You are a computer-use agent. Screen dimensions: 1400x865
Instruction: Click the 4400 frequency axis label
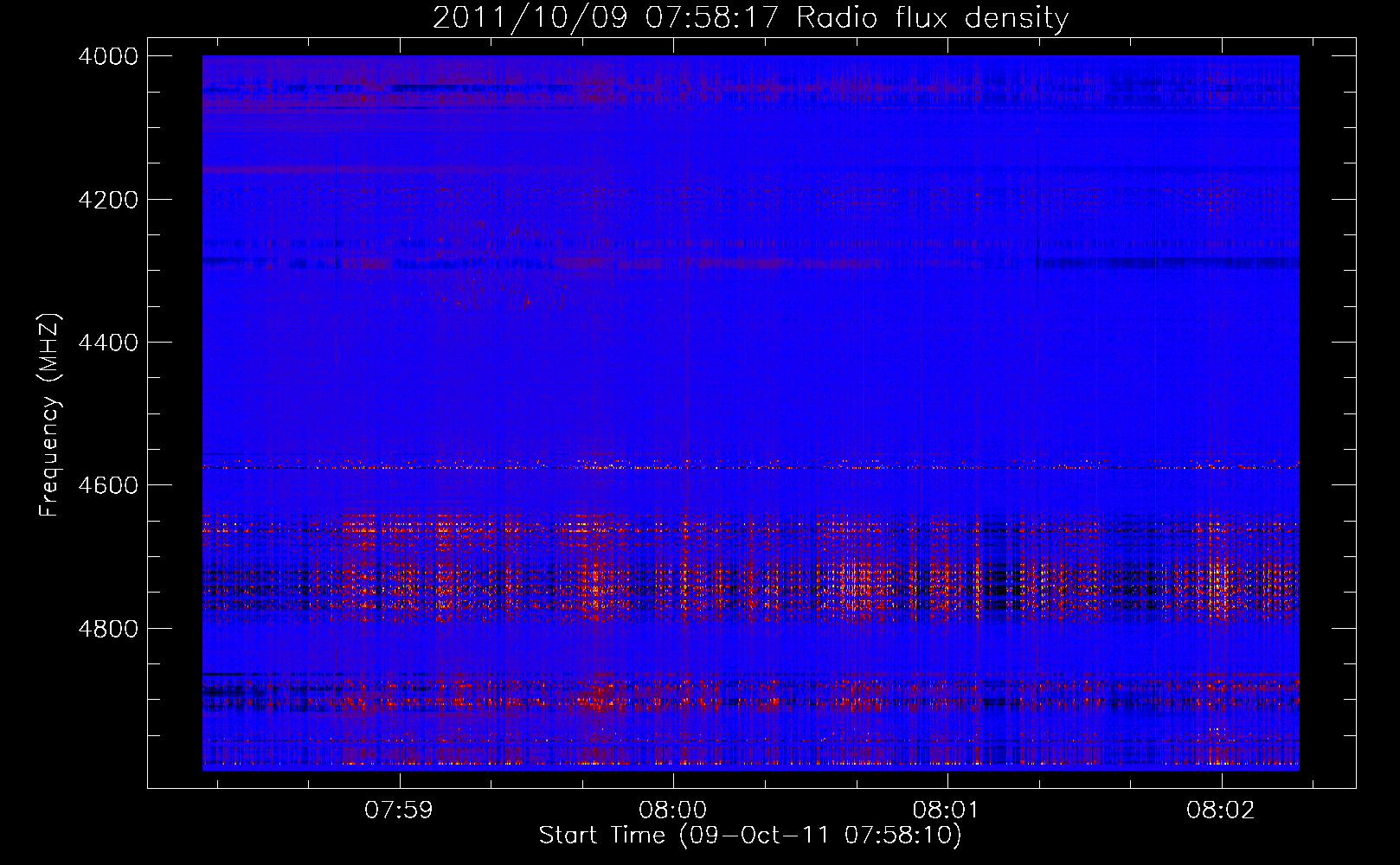pyautogui.click(x=108, y=343)
